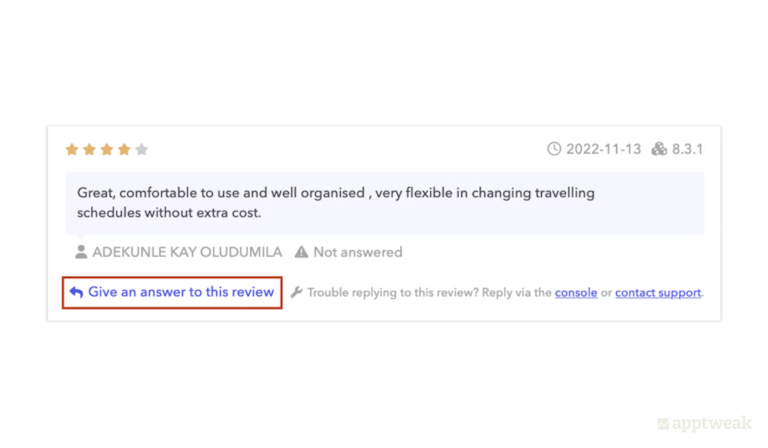Select the reviewer name ADEKUNLE KAY OLUDUMILA

(187, 252)
